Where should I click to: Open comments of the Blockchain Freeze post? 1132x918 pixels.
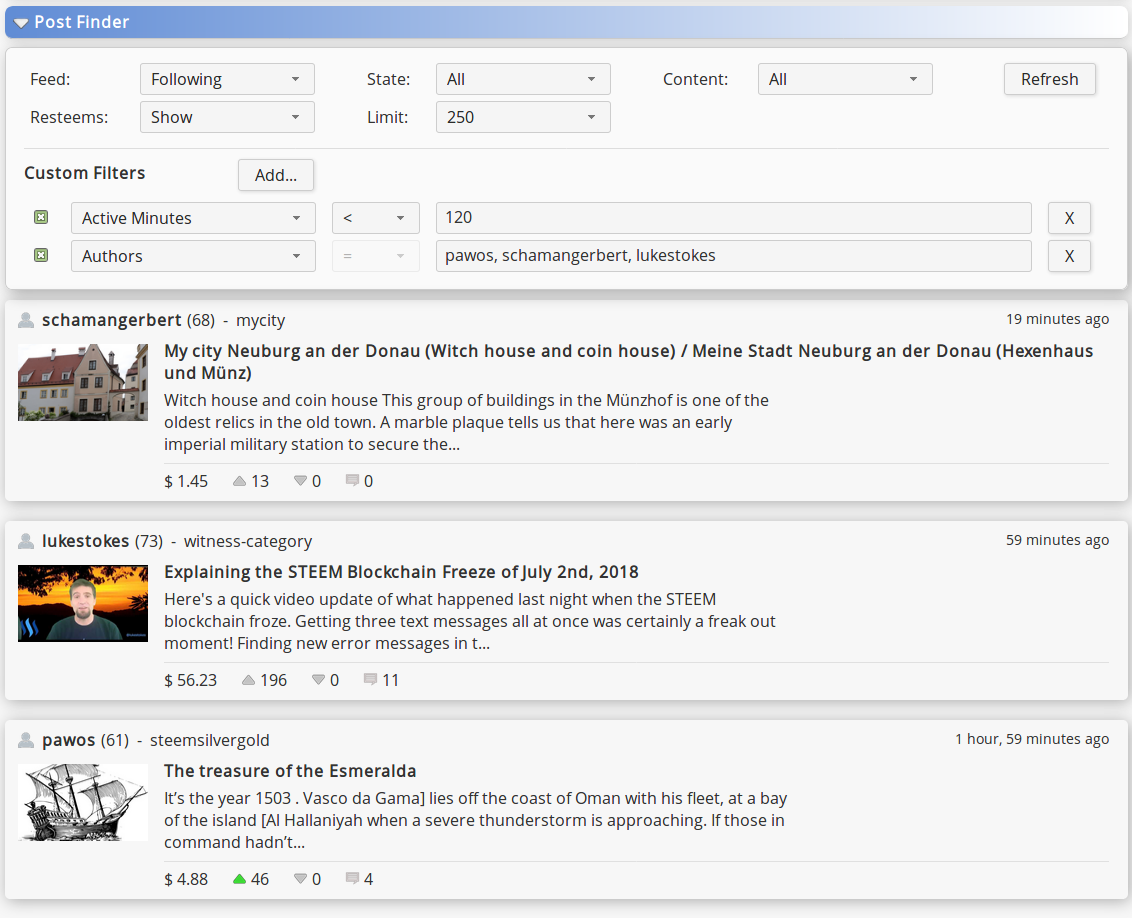pos(370,680)
